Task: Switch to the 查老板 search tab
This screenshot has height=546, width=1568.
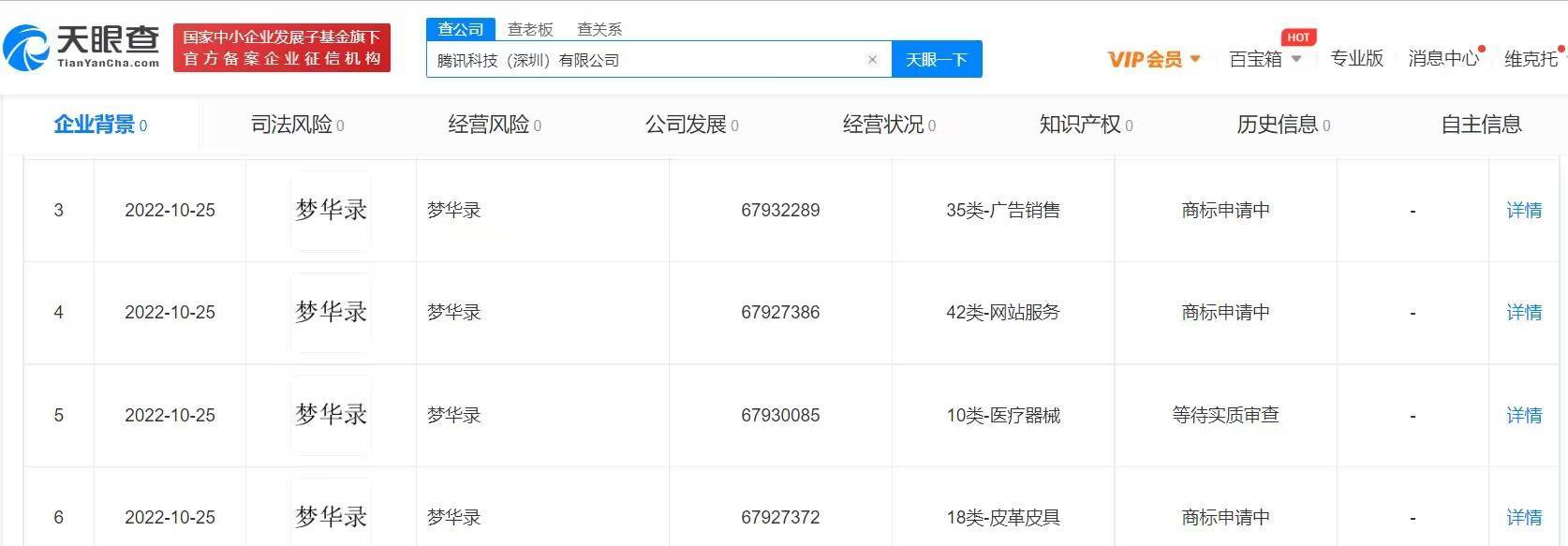Action: (530, 29)
